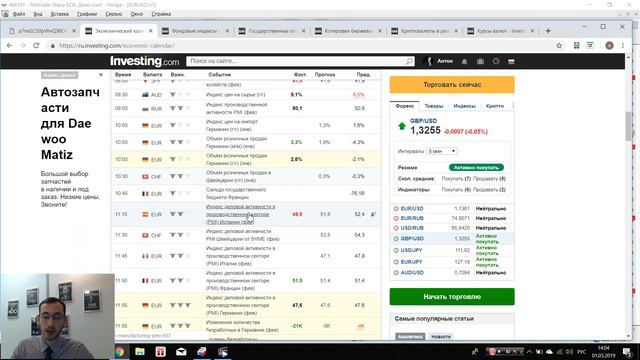Screen dimensions: 640x360
Task: Click Начать торговлю green button
Action: coord(452,297)
